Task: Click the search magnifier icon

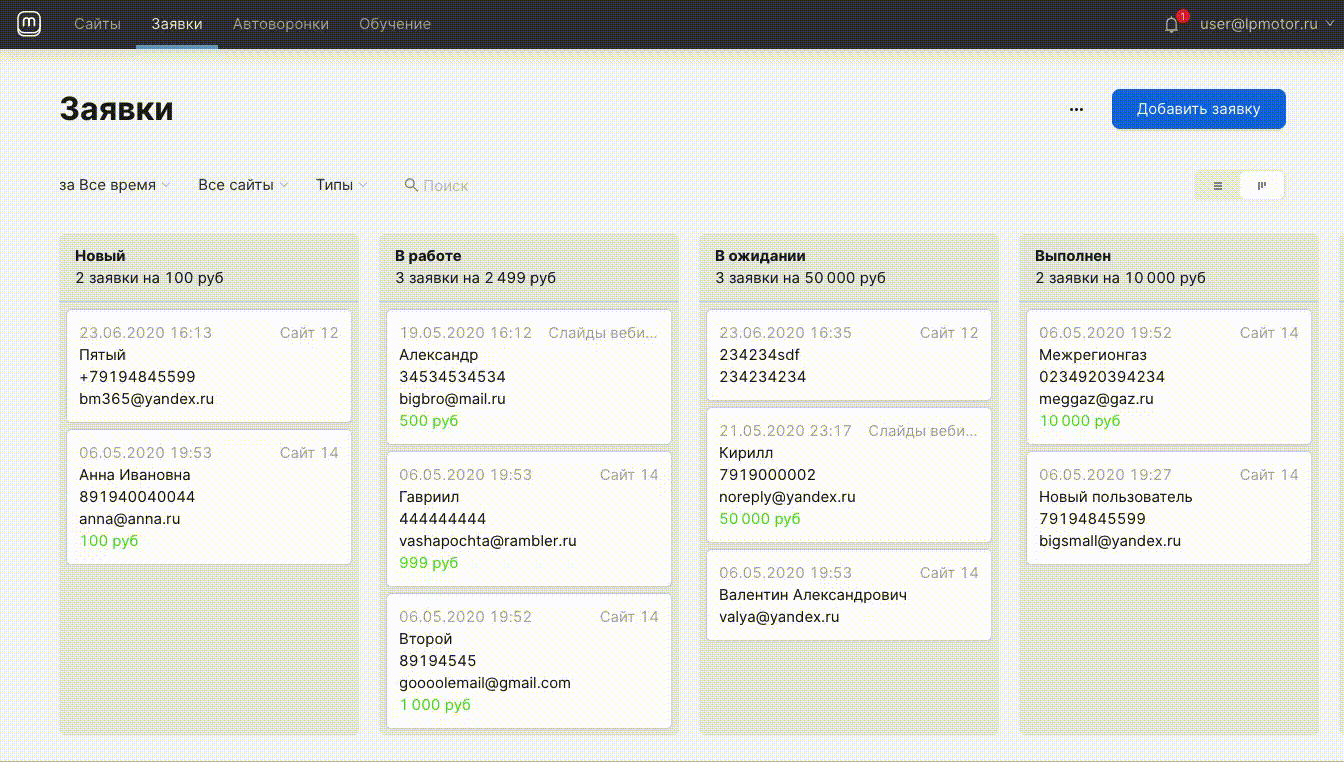Action: coord(410,185)
